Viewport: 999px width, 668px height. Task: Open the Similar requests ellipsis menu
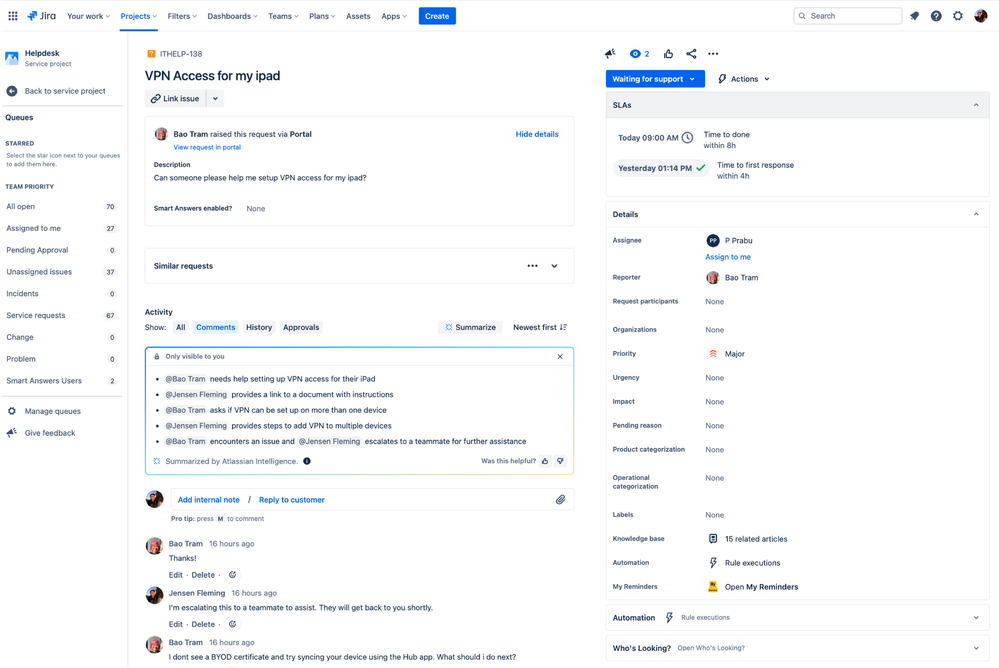[533, 266]
